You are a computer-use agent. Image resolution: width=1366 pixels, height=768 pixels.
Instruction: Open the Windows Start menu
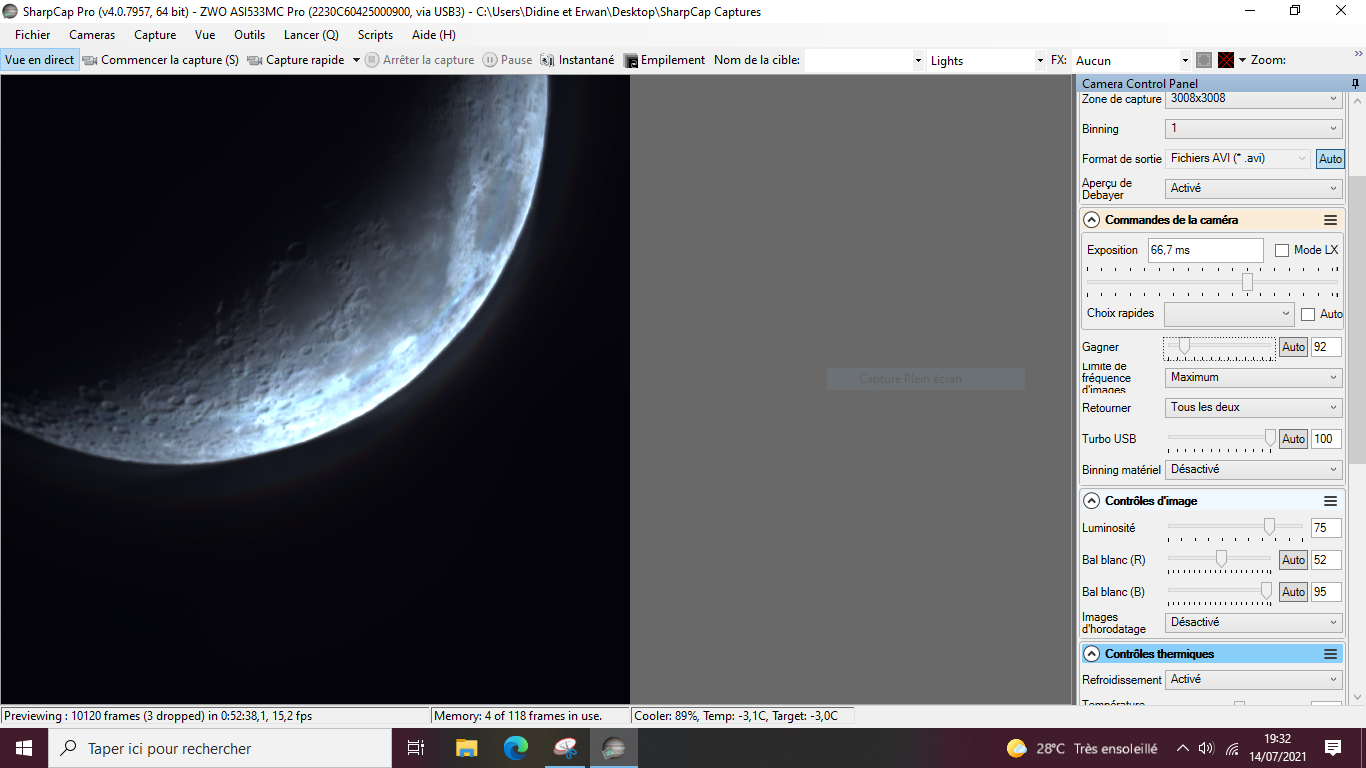click(24, 748)
